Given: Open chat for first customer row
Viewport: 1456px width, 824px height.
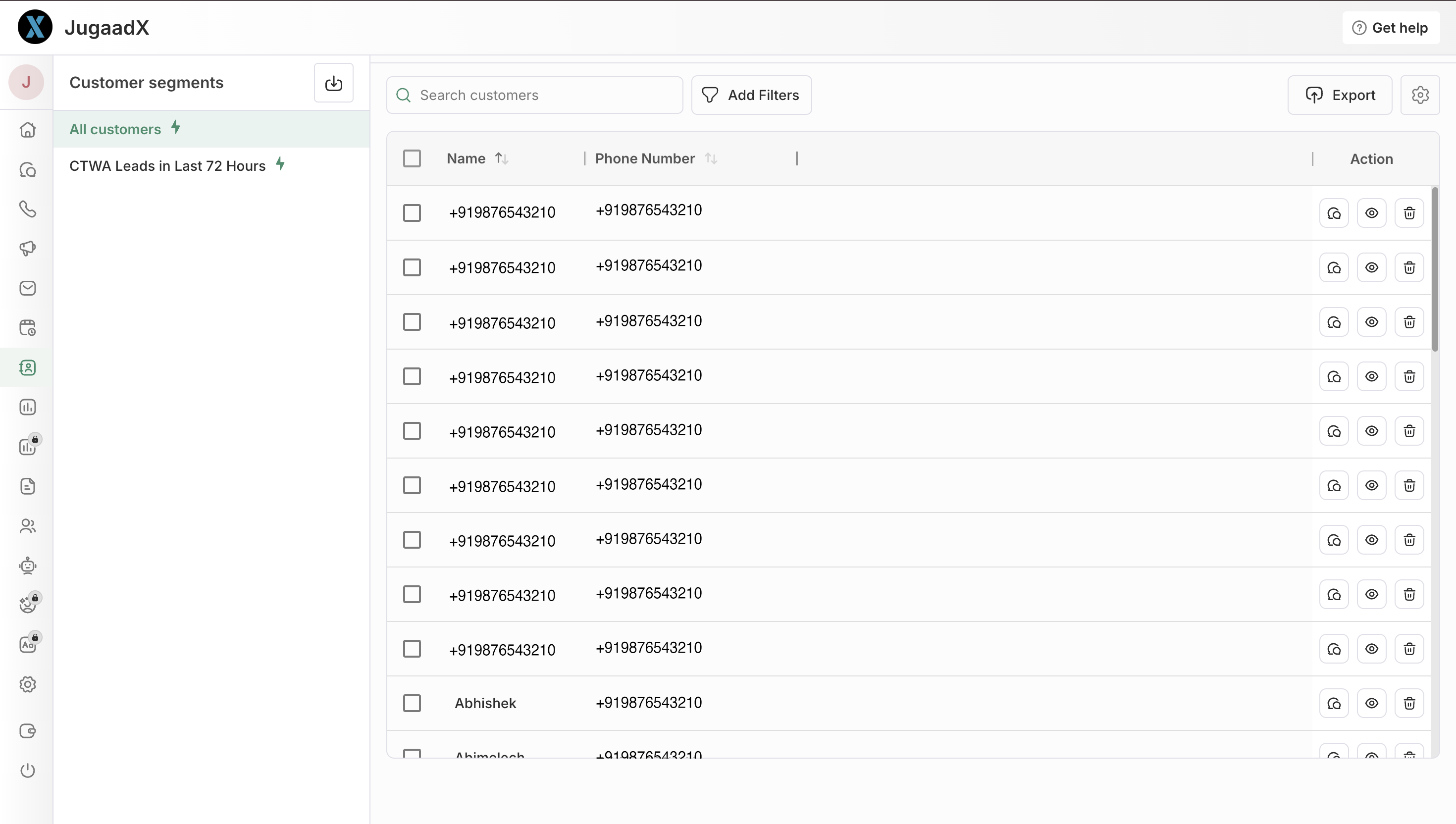Looking at the screenshot, I should (1334, 213).
